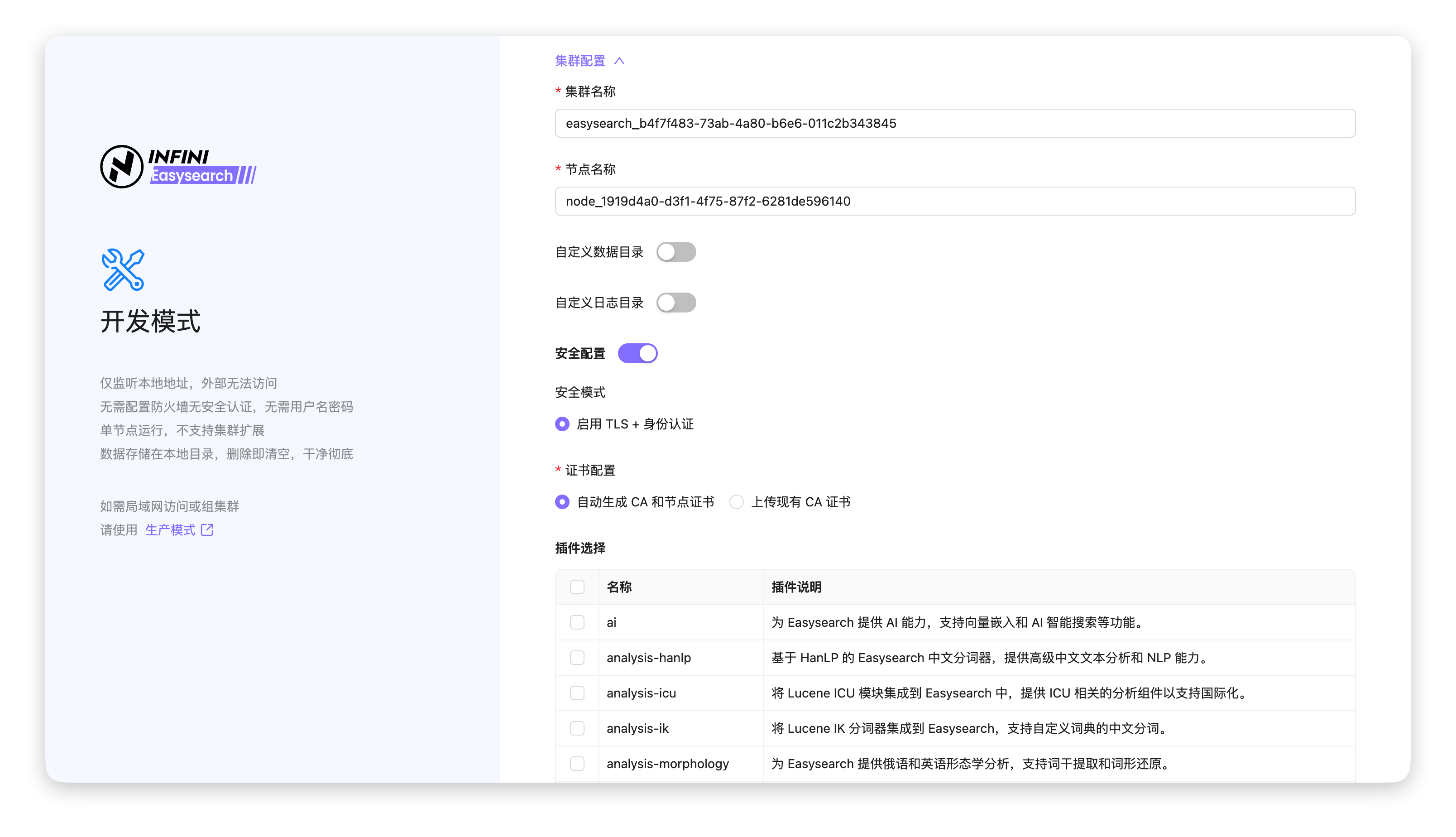Viewport: 1456px width, 837px height.
Task: Tick the analysis-icu plugin checkbox
Action: tap(577, 693)
